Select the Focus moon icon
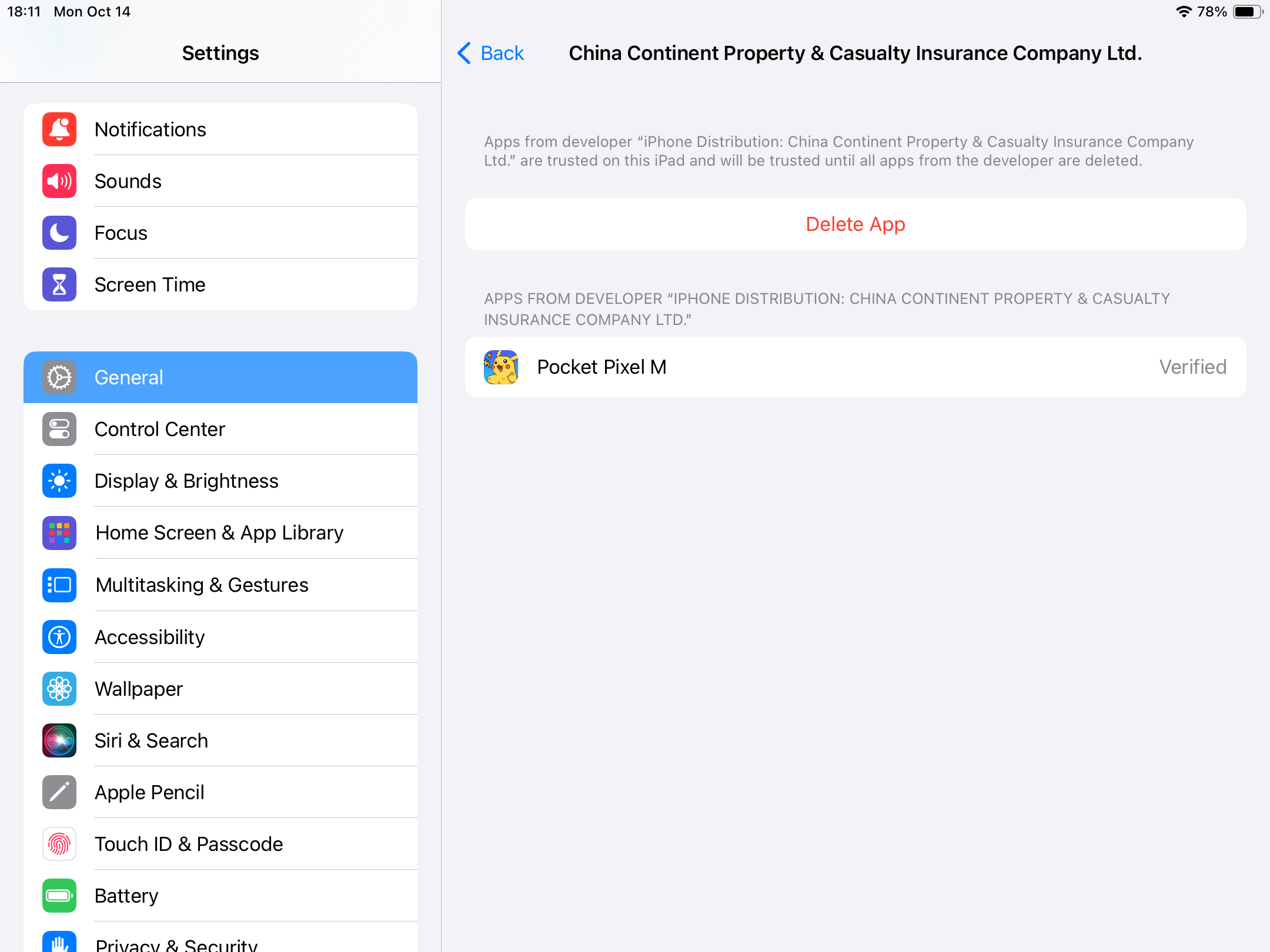 point(59,233)
